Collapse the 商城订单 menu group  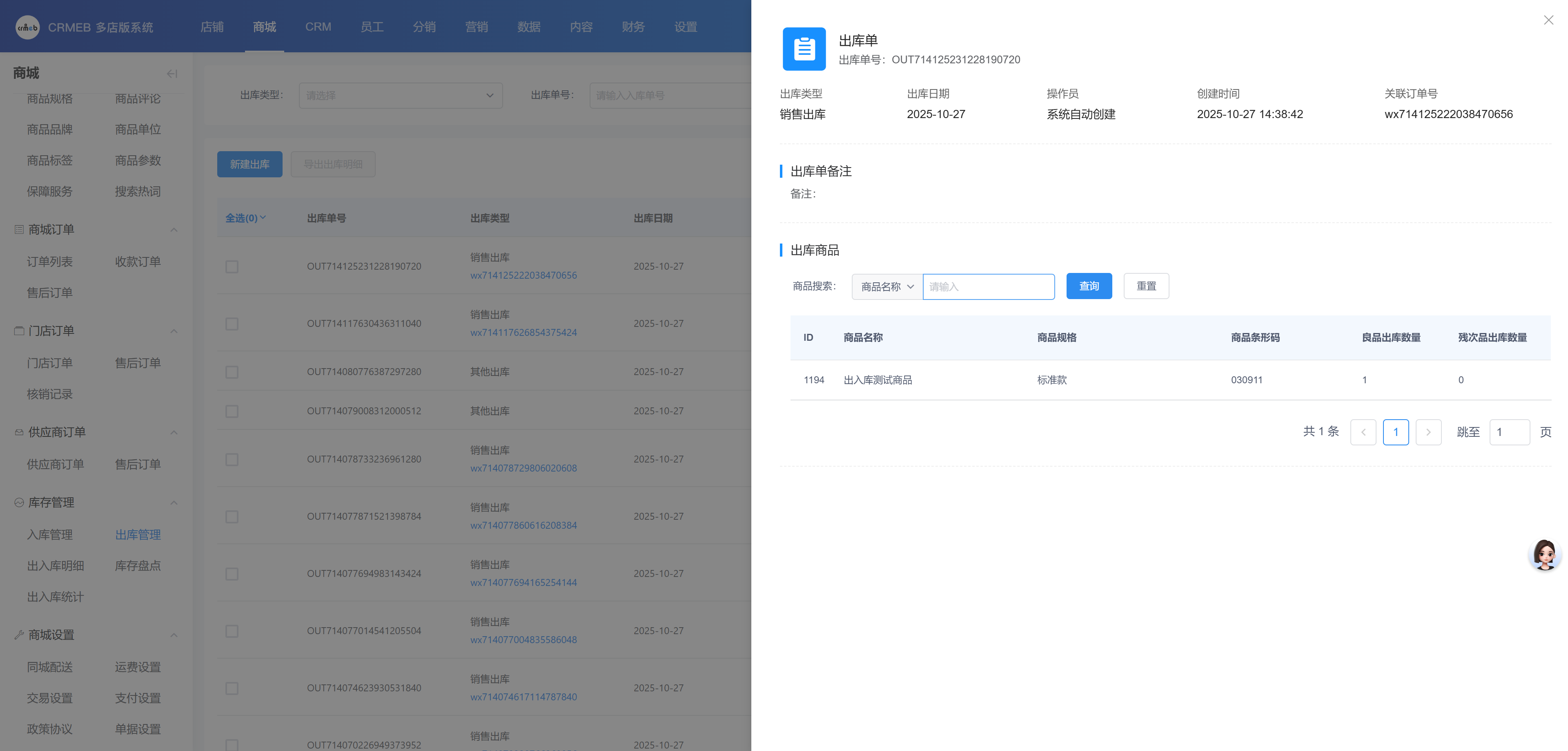[x=174, y=230]
